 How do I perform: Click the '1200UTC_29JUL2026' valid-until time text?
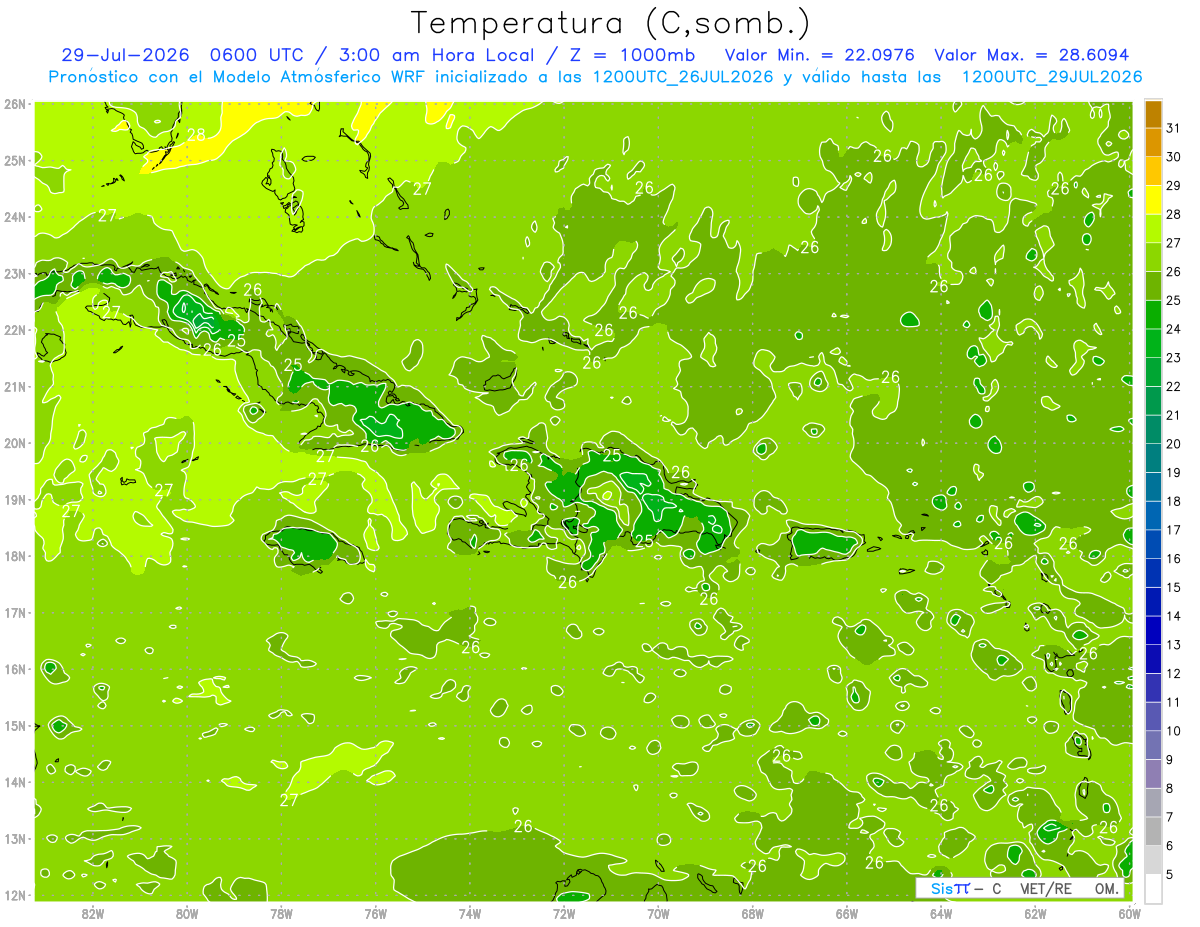pos(1051,77)
